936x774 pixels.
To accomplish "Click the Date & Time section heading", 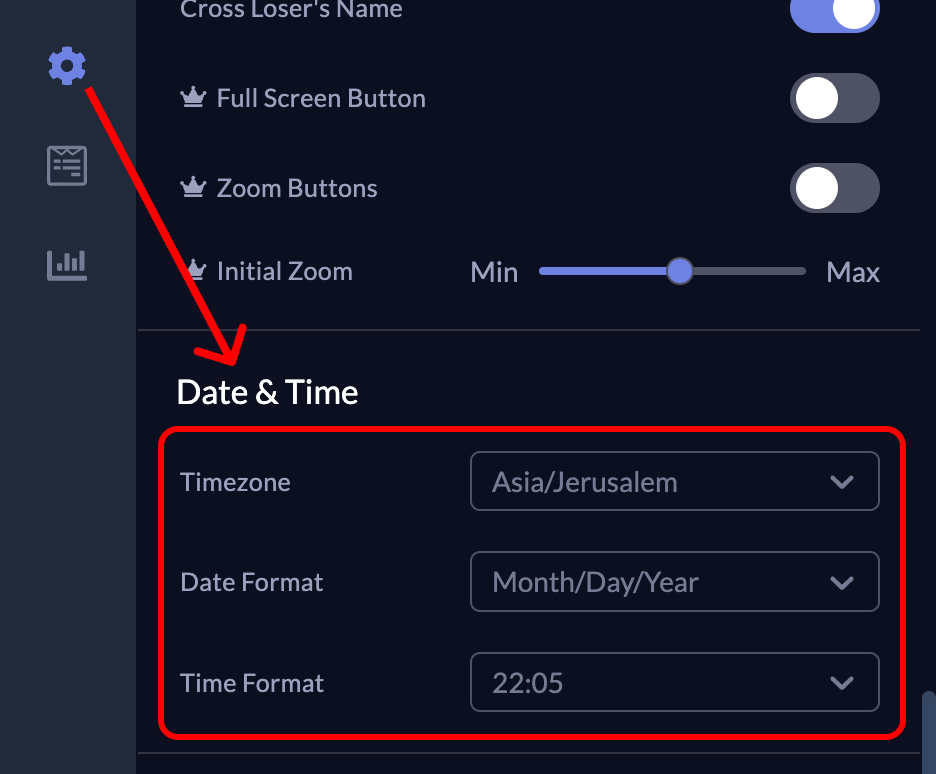I will point(267,392).
